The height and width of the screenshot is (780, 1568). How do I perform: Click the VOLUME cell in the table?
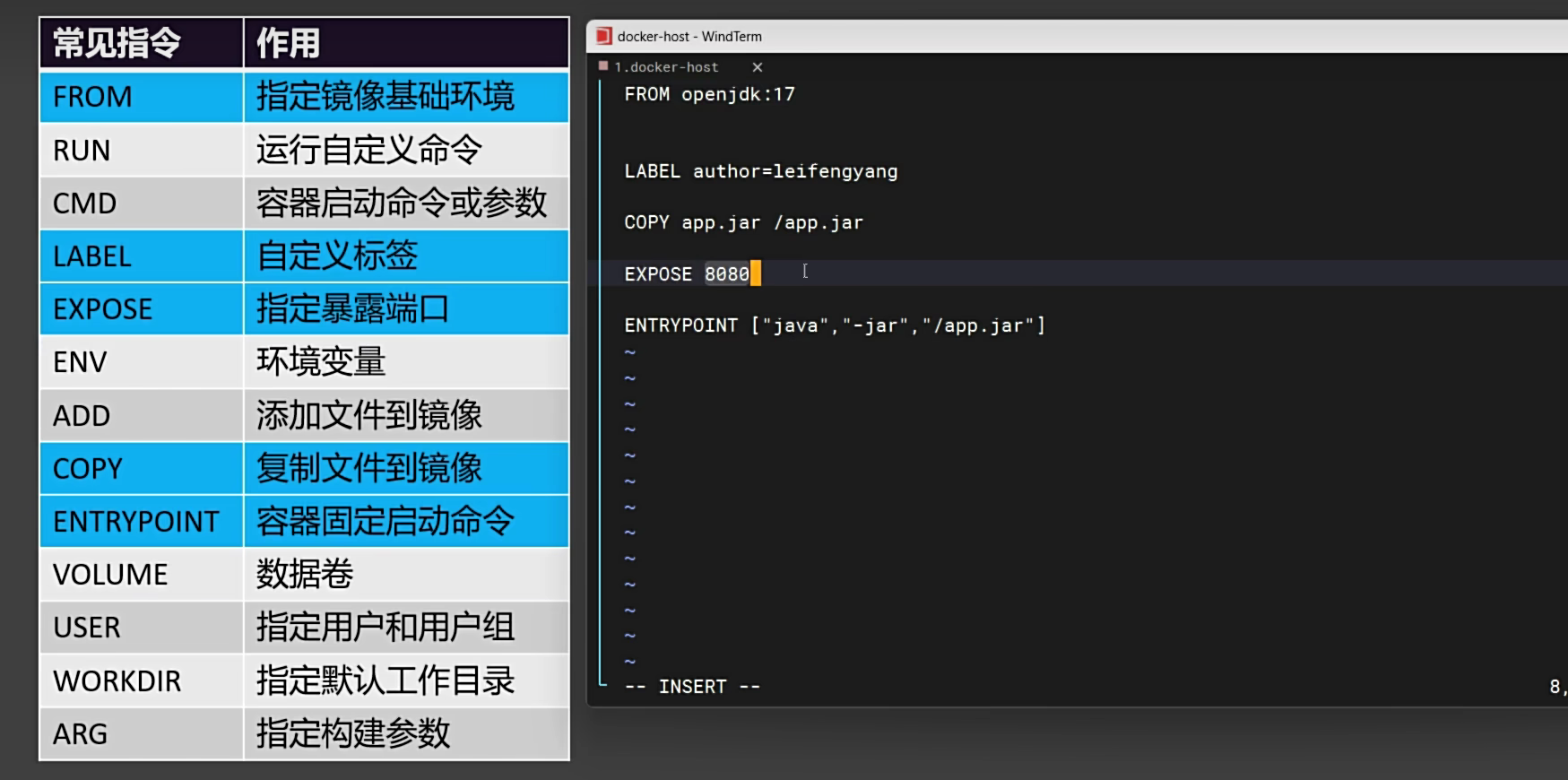(x=142, y=575)
